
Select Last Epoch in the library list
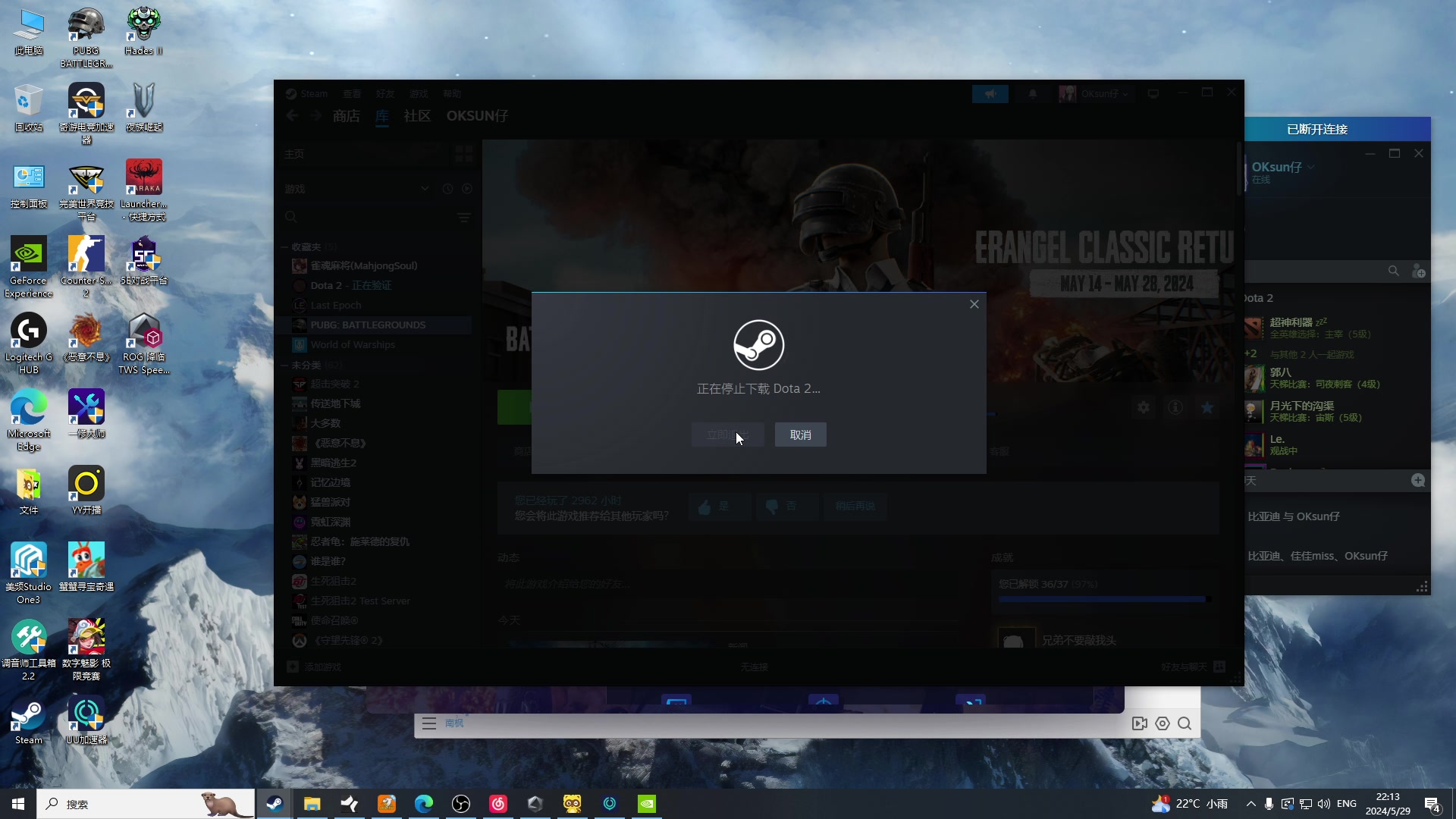click(x=336, y=306)
